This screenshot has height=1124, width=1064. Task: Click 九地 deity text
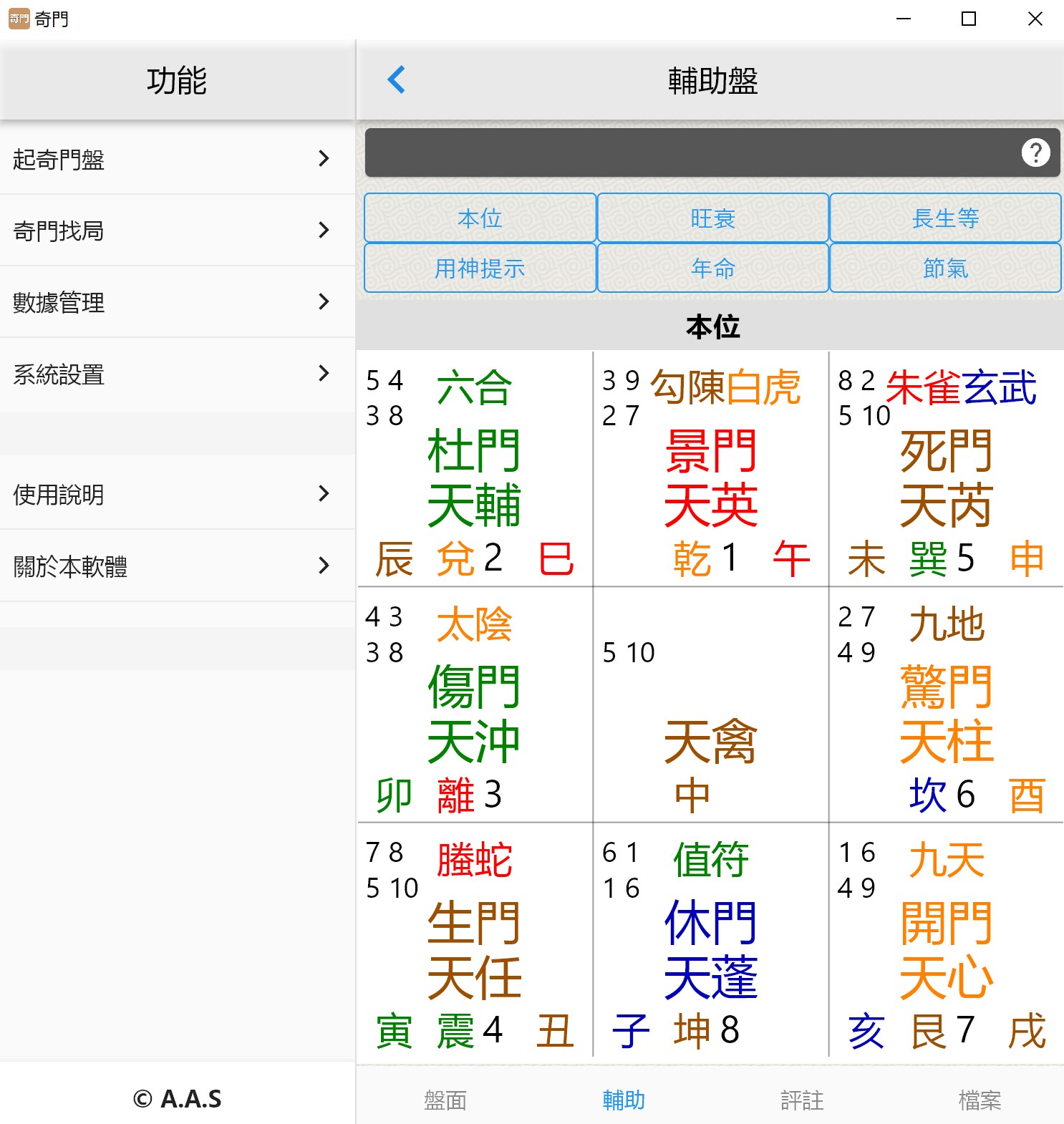click(947, 624)
